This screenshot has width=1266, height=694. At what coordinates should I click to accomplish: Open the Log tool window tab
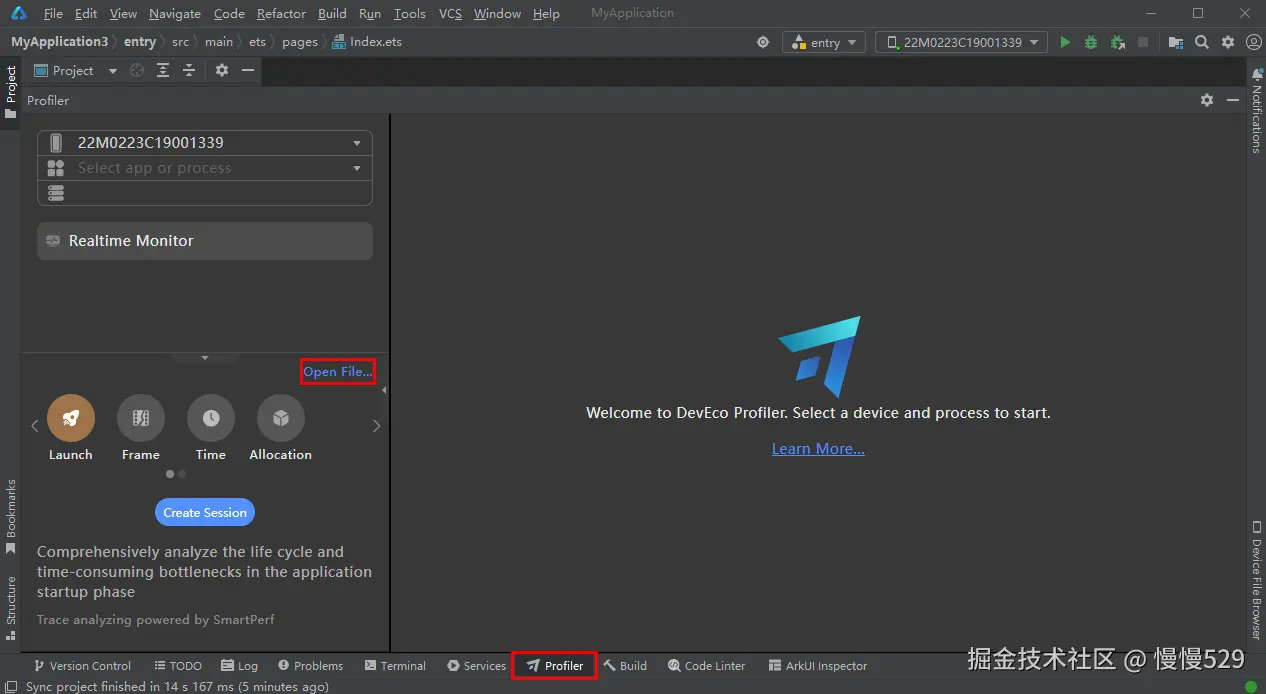(240, 666)
